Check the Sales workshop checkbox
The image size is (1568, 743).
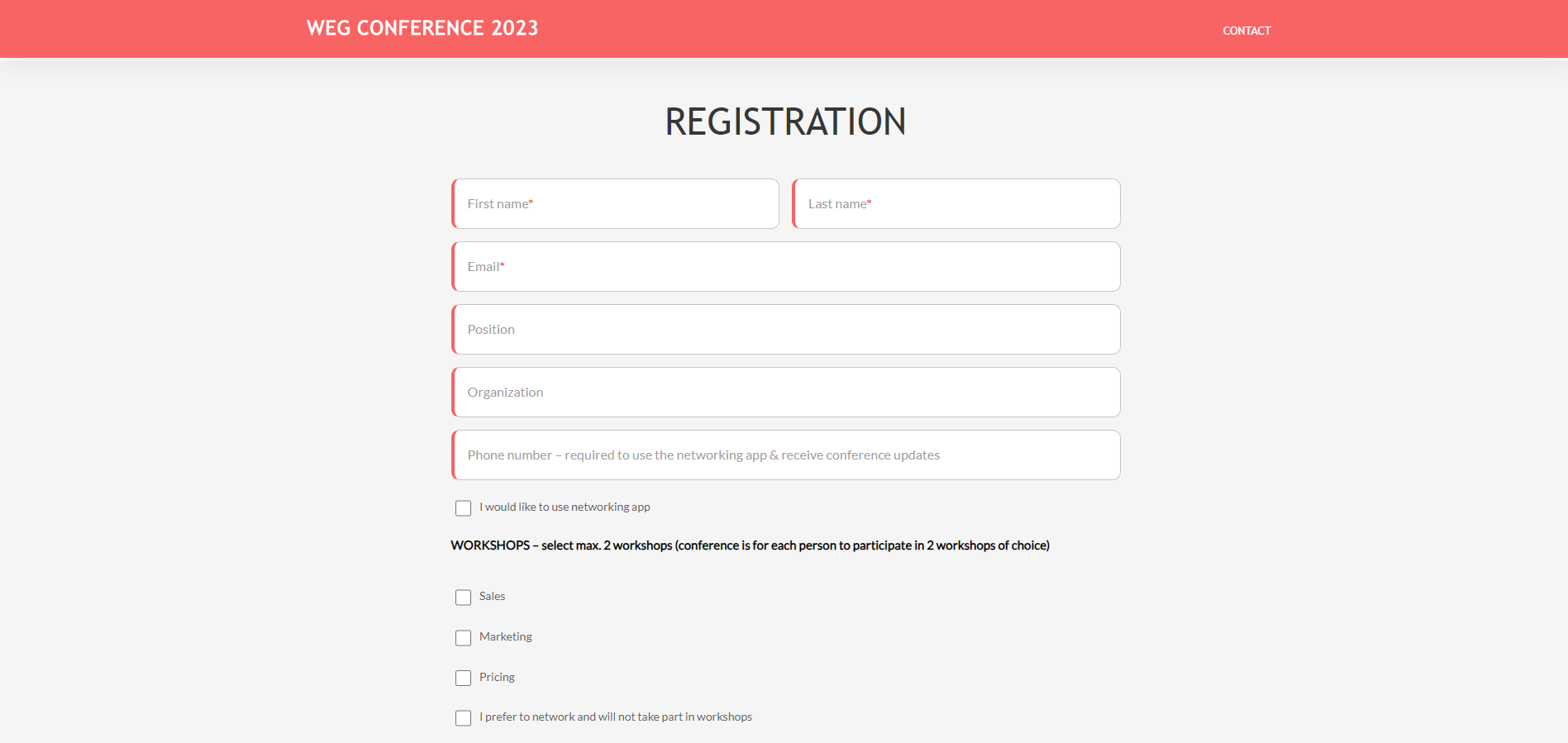[463, 598]
